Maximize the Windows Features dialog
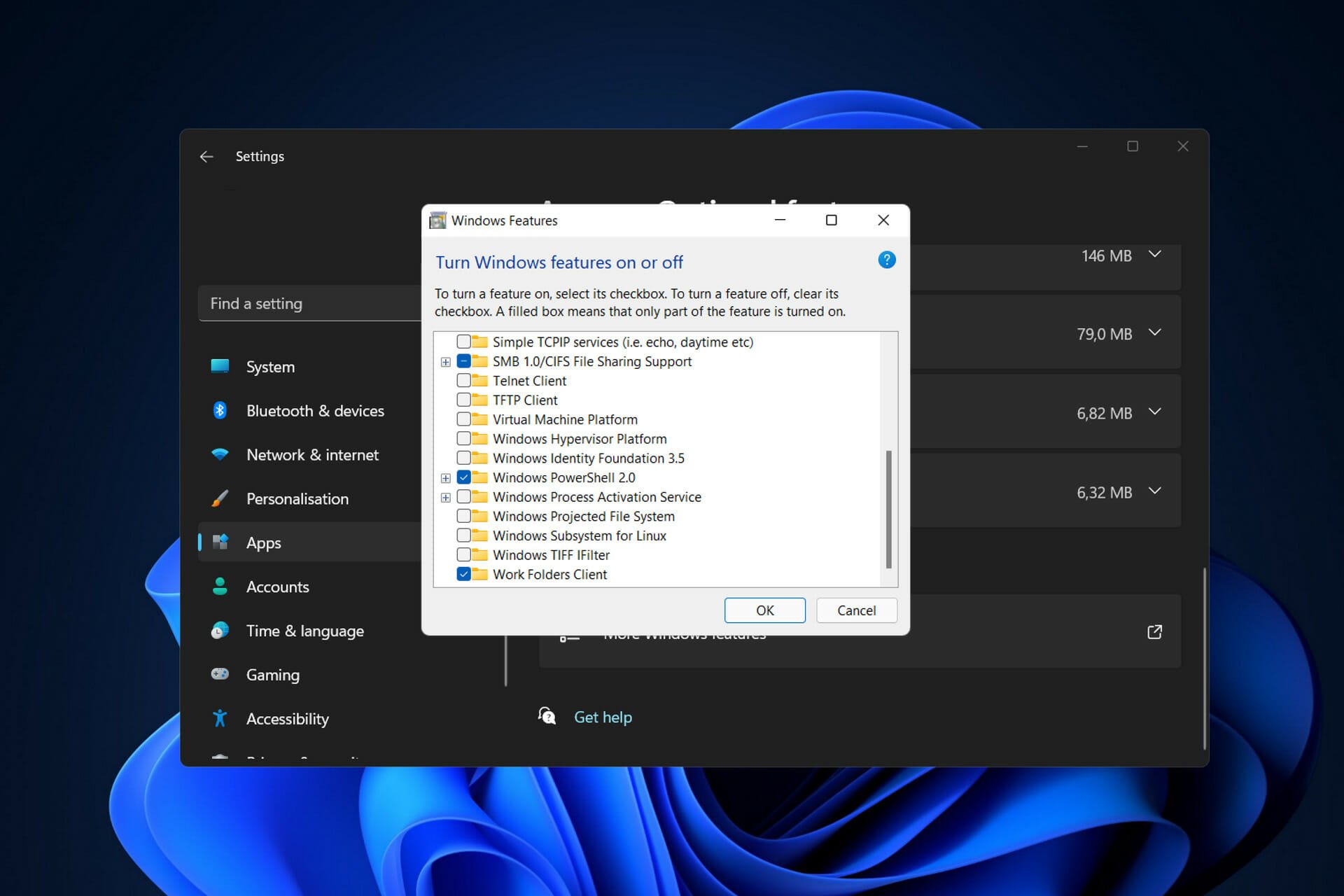Viewport: 1344px width, 896px height. (x=831, y=220)
